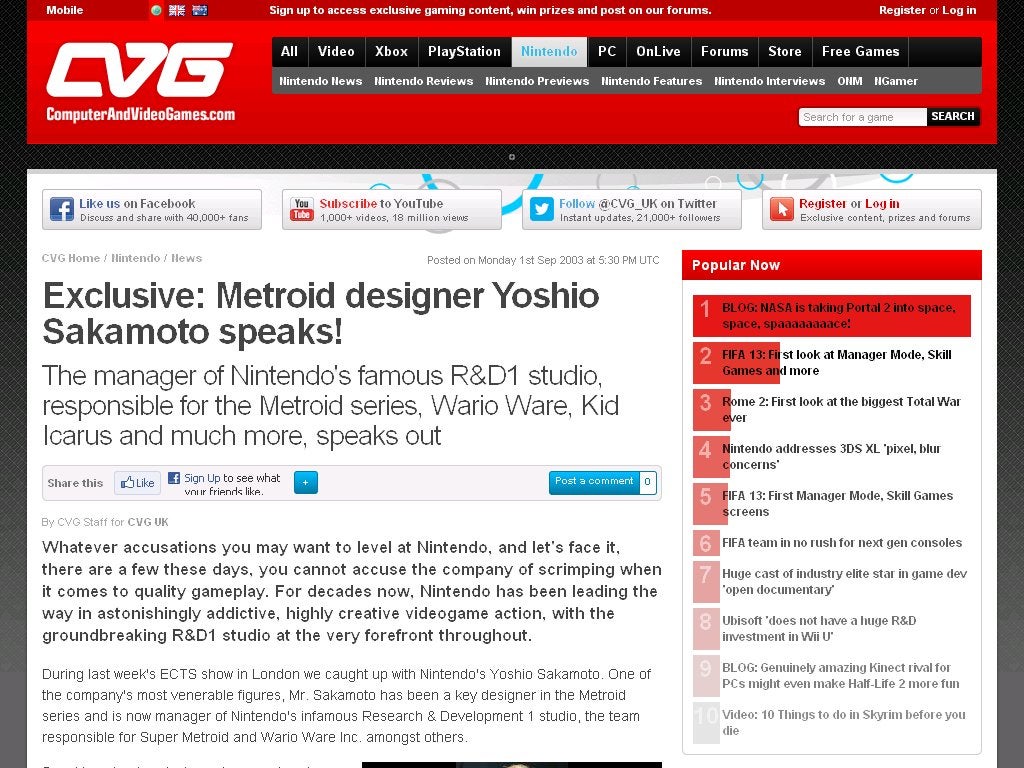Open NASA Portal 2 blog story

click(839, 315)
